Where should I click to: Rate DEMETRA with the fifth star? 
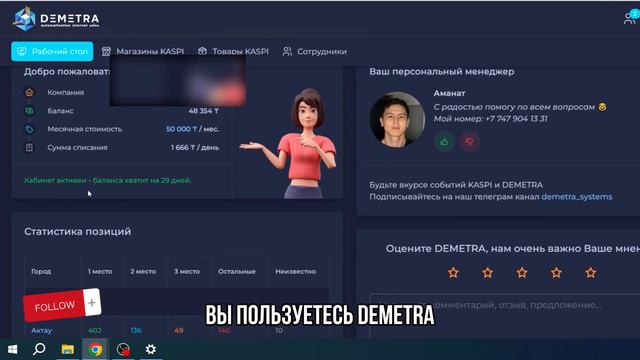point(591,272)
